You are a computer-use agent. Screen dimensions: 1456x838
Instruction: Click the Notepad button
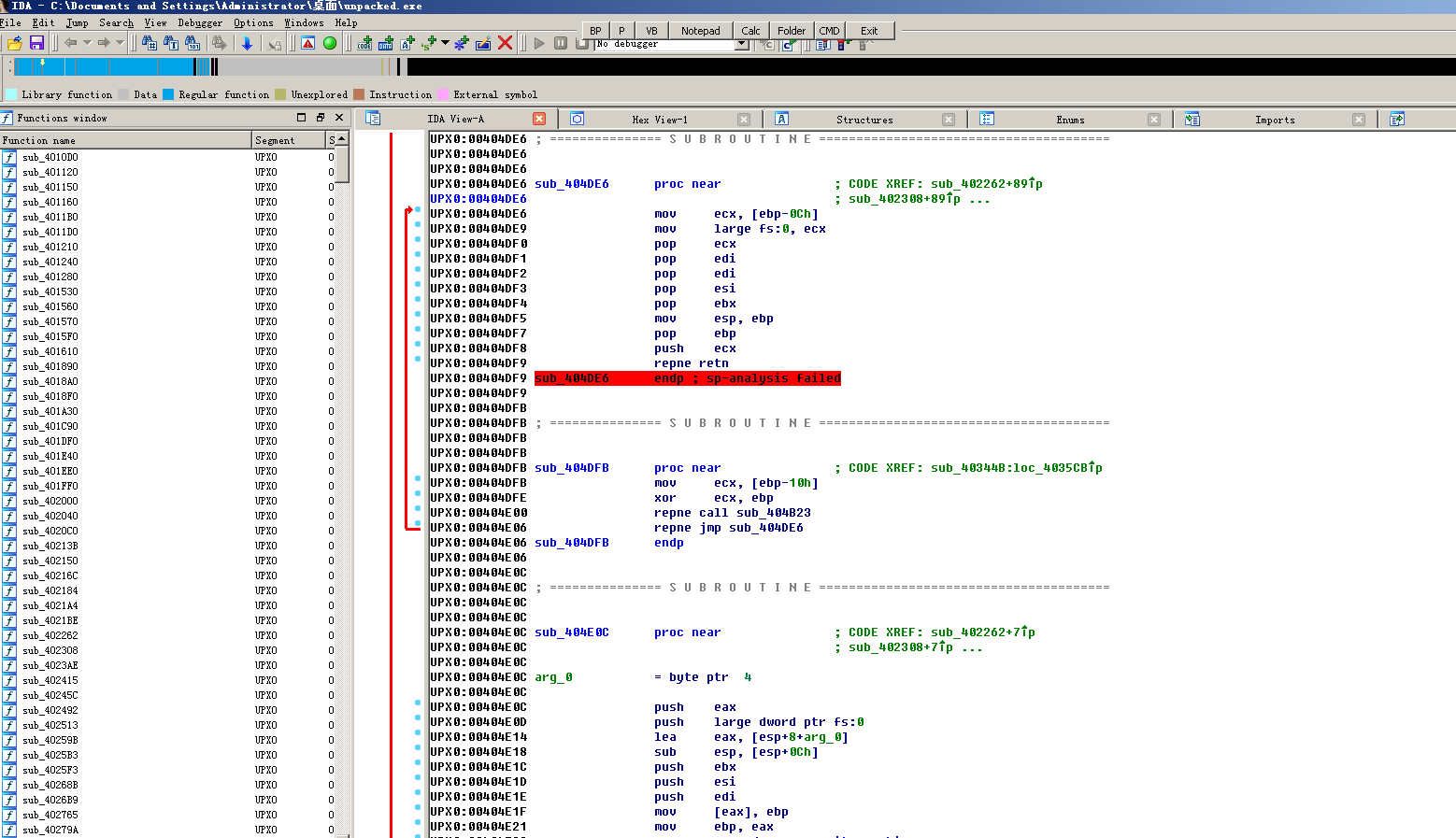click(700, 31)
